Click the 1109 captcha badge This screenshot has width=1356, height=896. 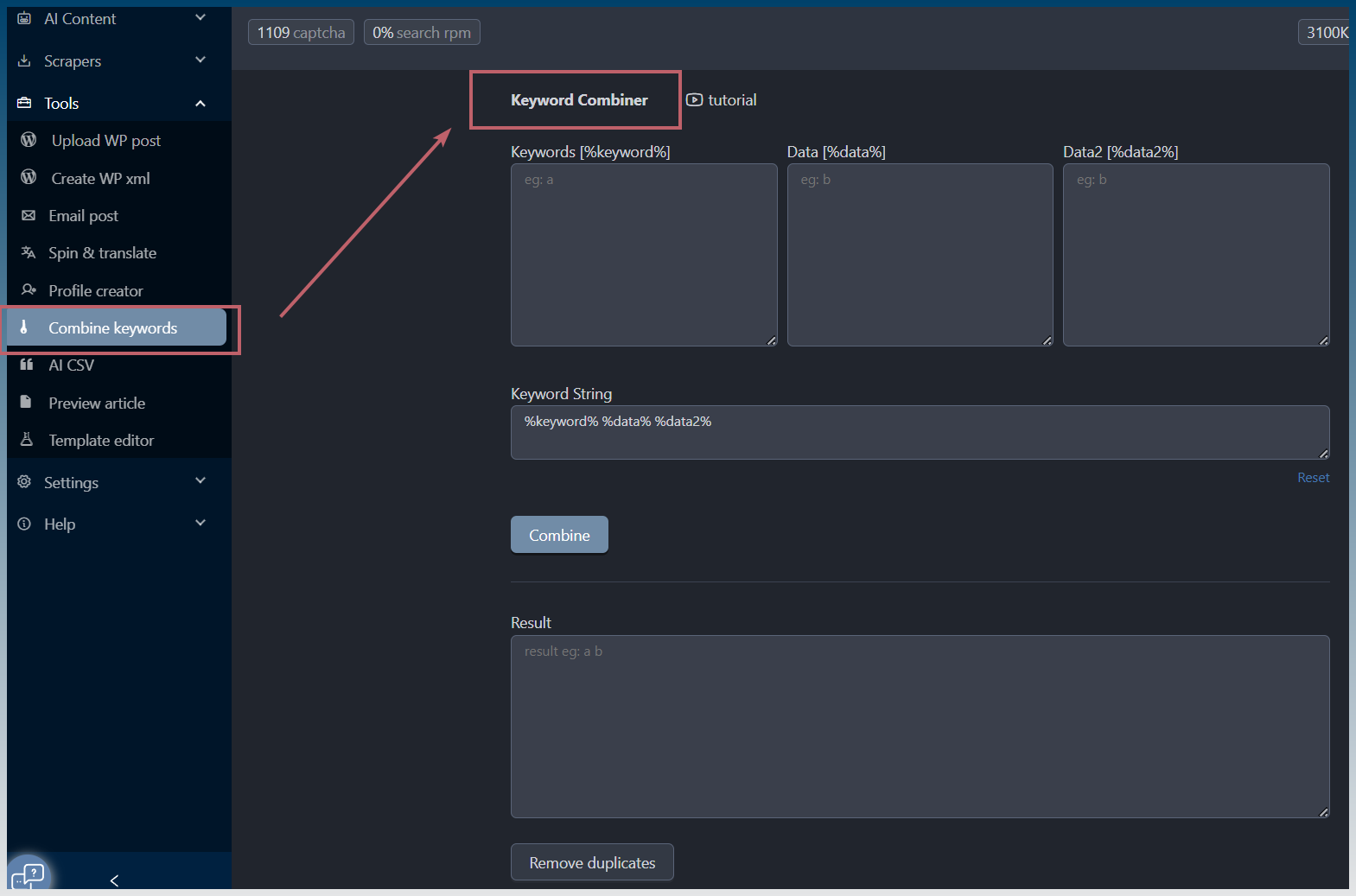[x=301, y=32]
